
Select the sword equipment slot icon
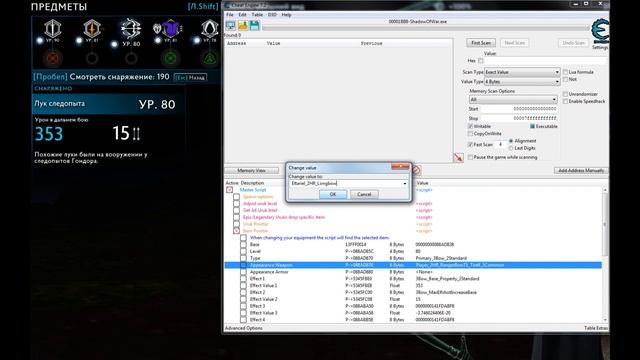click(x=53, y=29)
